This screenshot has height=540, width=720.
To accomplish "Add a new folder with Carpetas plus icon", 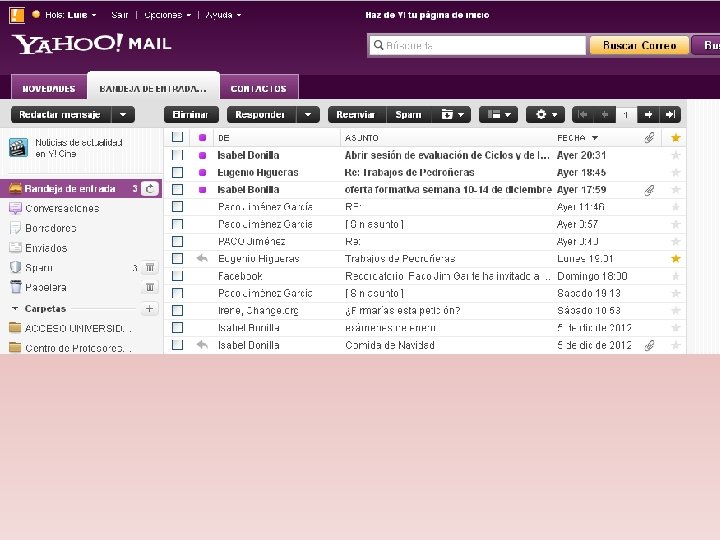I will [149, 309].
